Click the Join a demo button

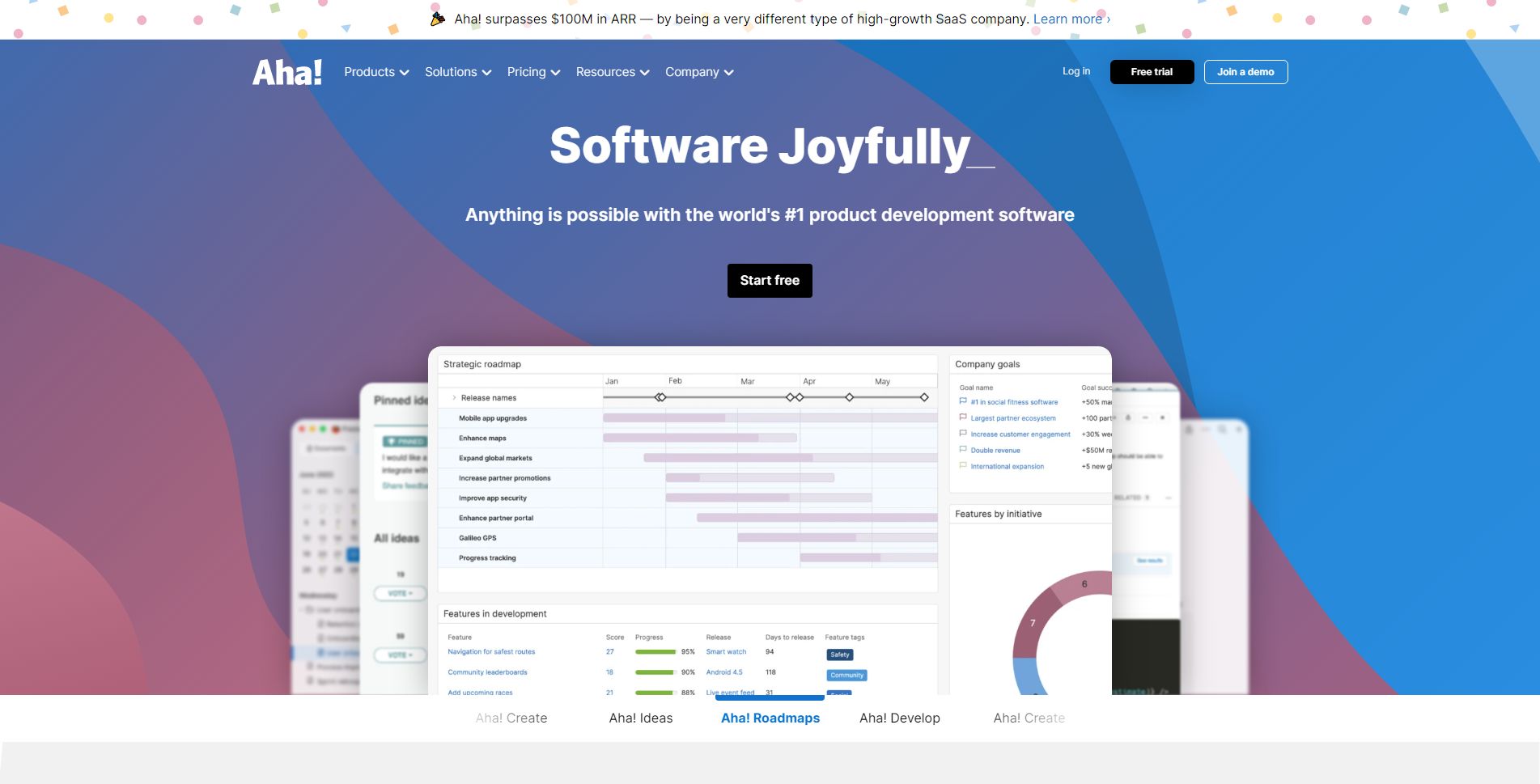coord(1245,72)
